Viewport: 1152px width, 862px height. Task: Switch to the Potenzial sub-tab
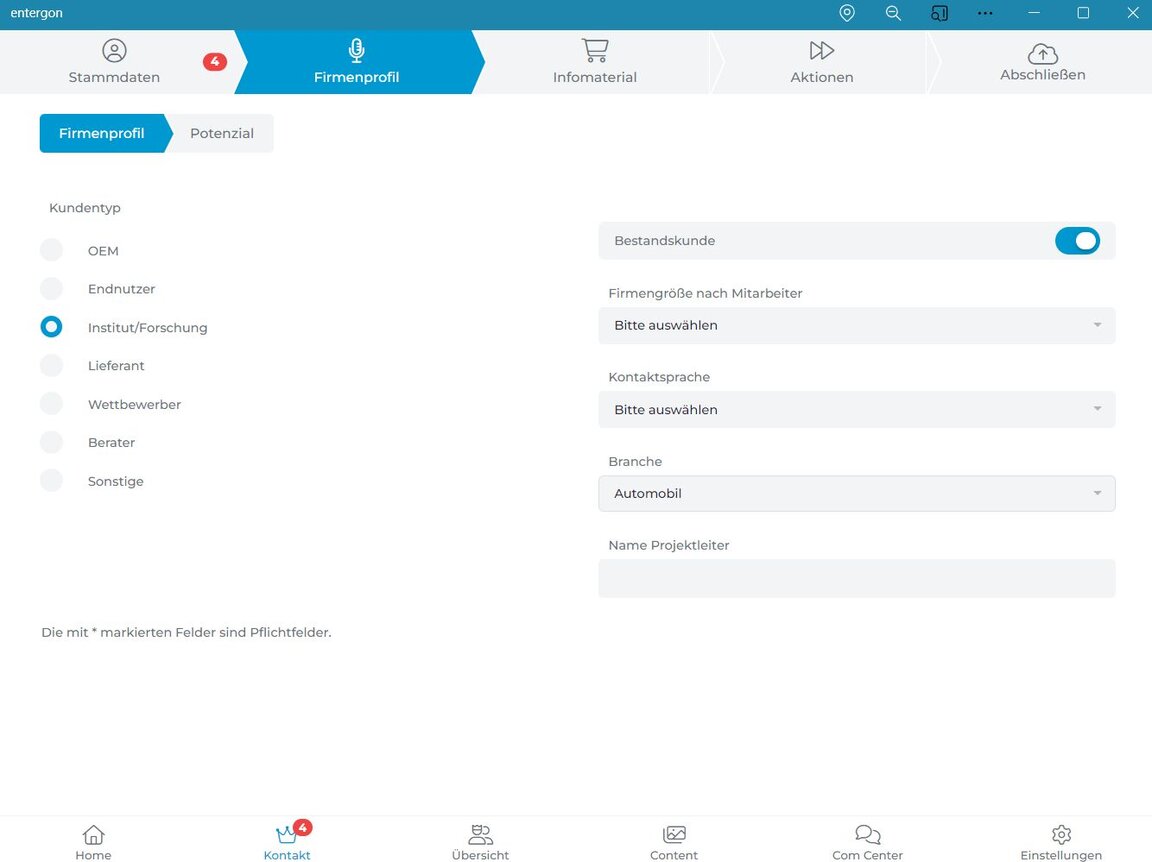click(x=222, y=133)
